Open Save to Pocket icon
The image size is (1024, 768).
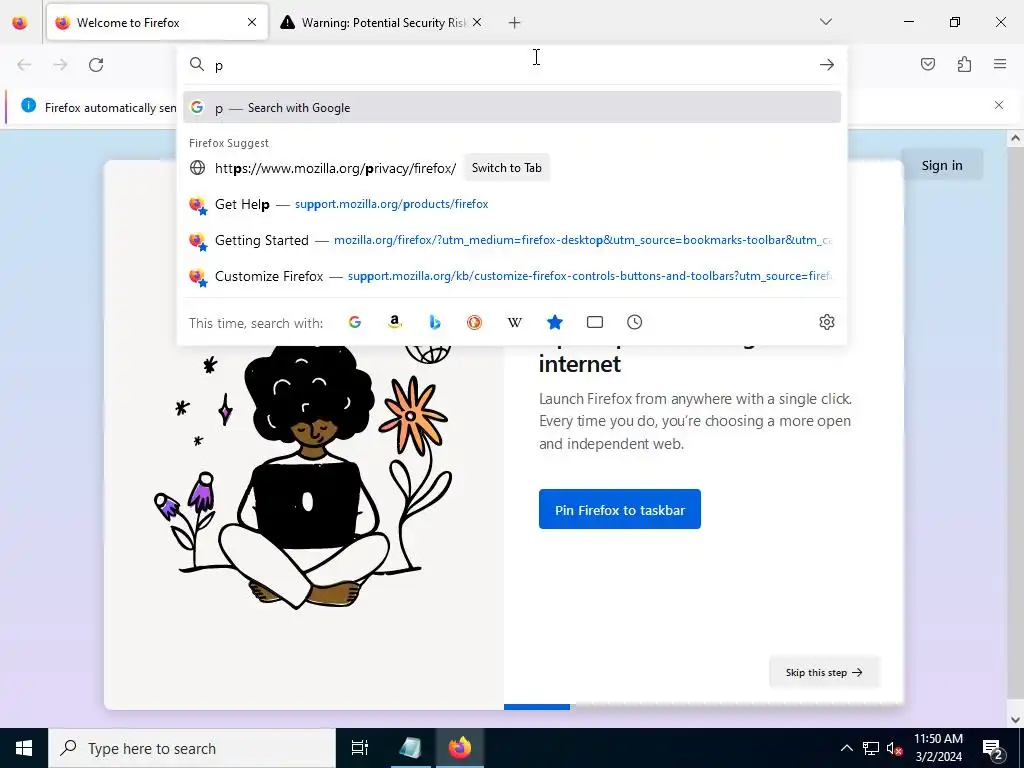[928, 64]
